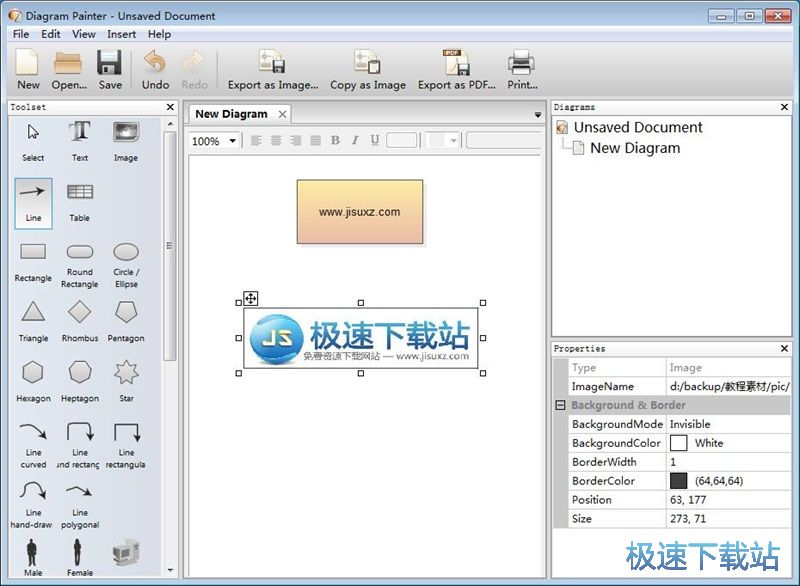
Task: Choose the Rectangle shape
Action: point(33,264)
